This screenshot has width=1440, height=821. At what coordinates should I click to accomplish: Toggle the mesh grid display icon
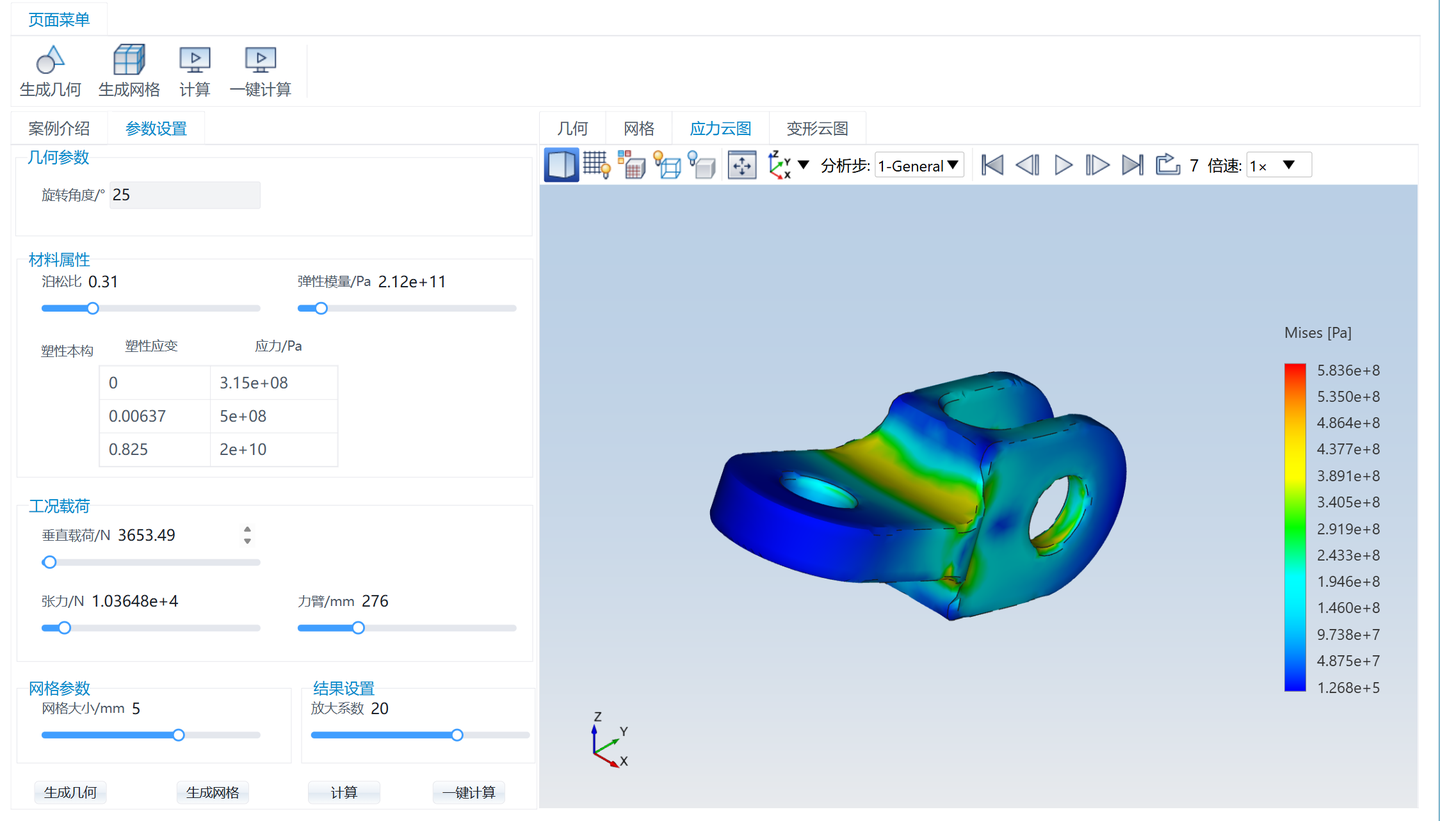[x=597, y=165]
